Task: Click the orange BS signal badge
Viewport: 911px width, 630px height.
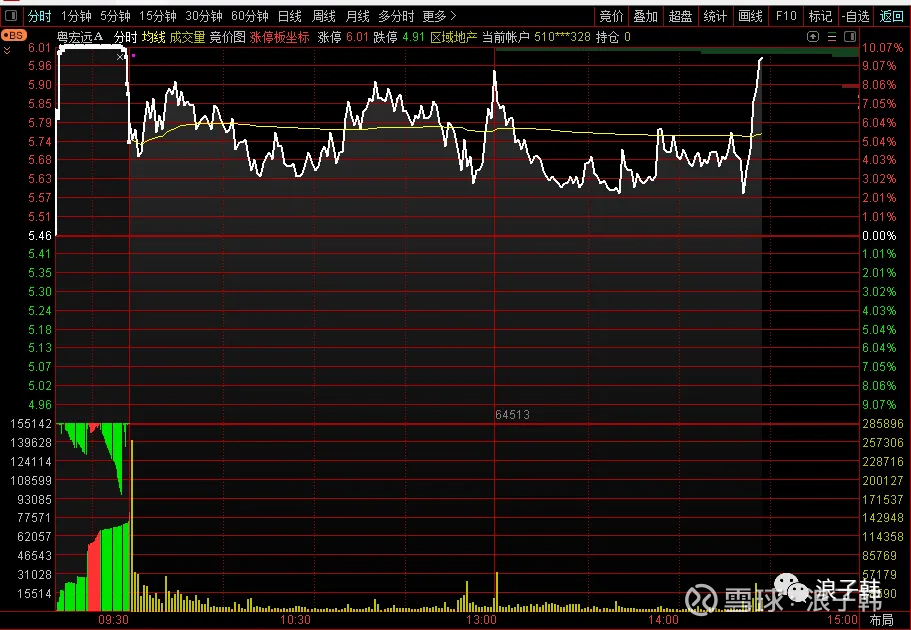Action: pyautogui.click(x=13, y=35)
